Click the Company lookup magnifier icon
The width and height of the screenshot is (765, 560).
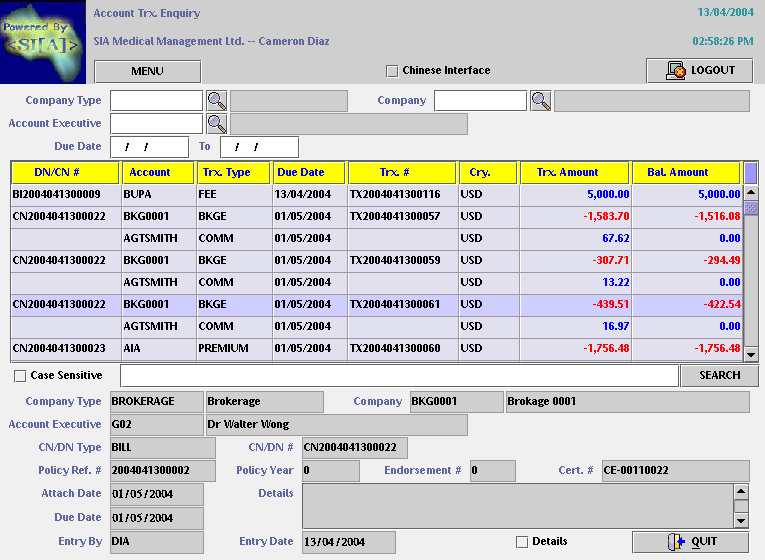point(540,100)
